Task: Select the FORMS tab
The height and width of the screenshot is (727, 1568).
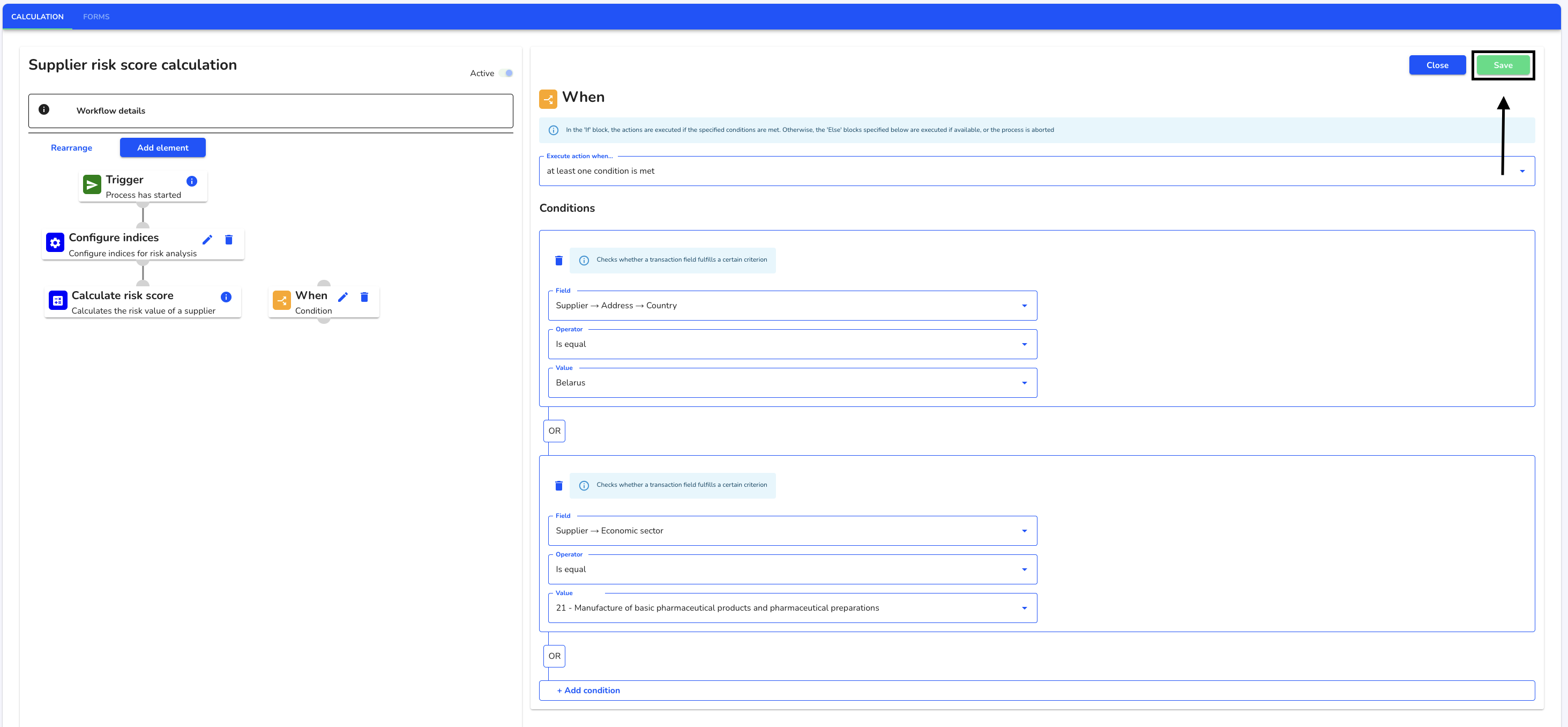Action: [x=96, y=16]
